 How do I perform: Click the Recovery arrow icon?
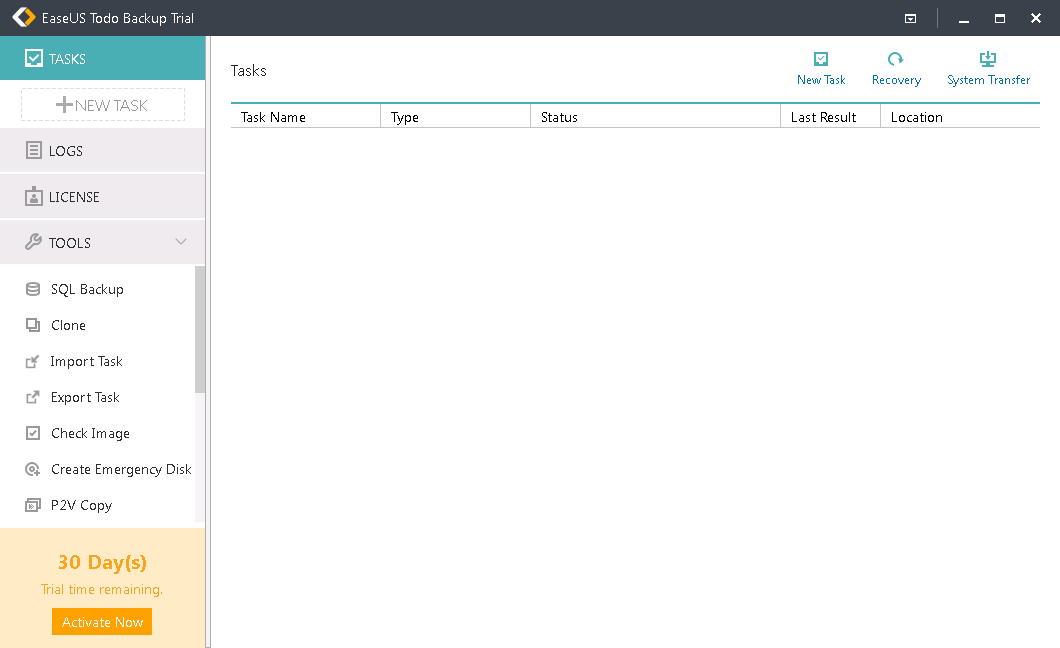click(x=896, y=59)
